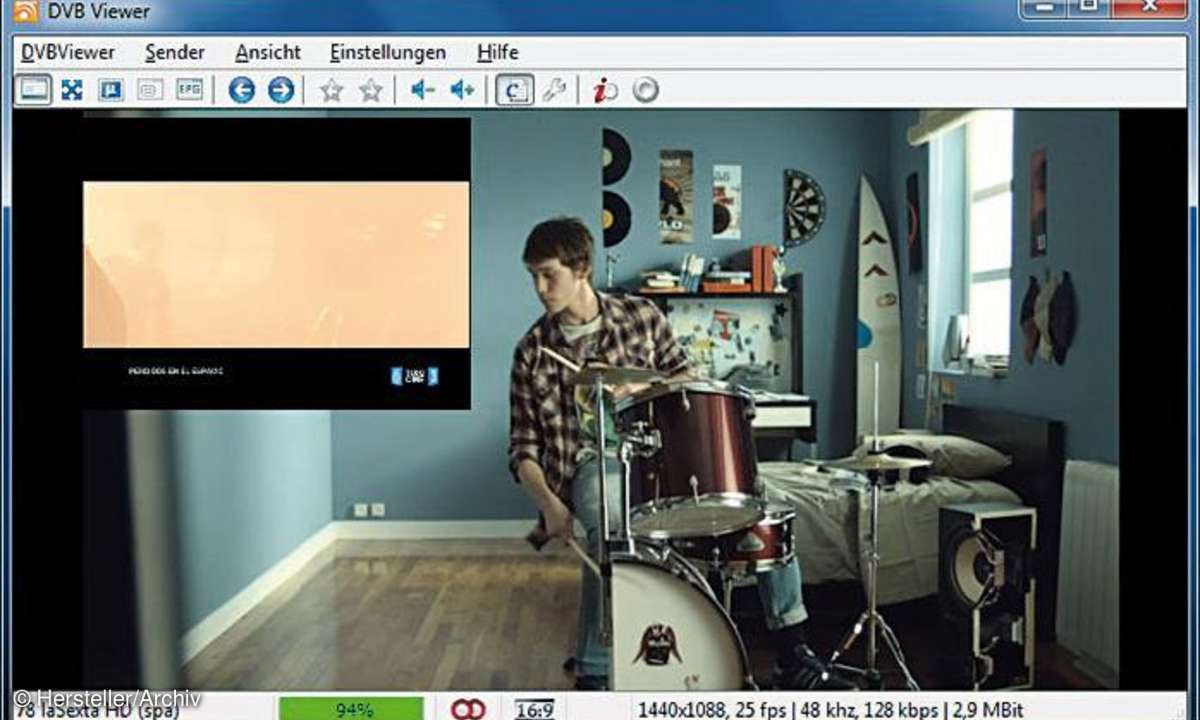1200x720 pixels.
Task: Open the picture-in-picture toolbar icon
Action: point(111,90)
